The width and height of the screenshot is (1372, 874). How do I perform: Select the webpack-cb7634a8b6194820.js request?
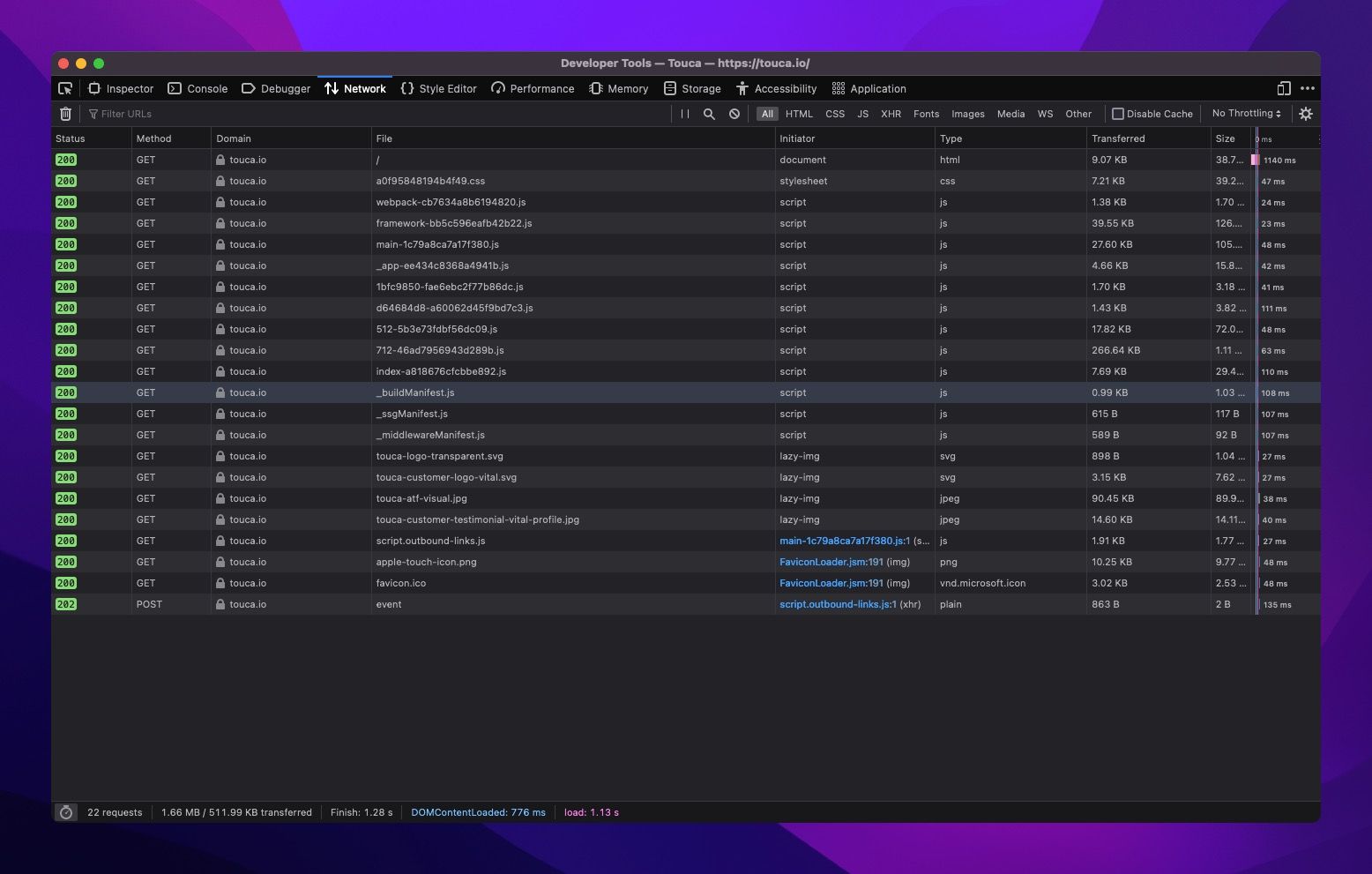click(686, 202)
